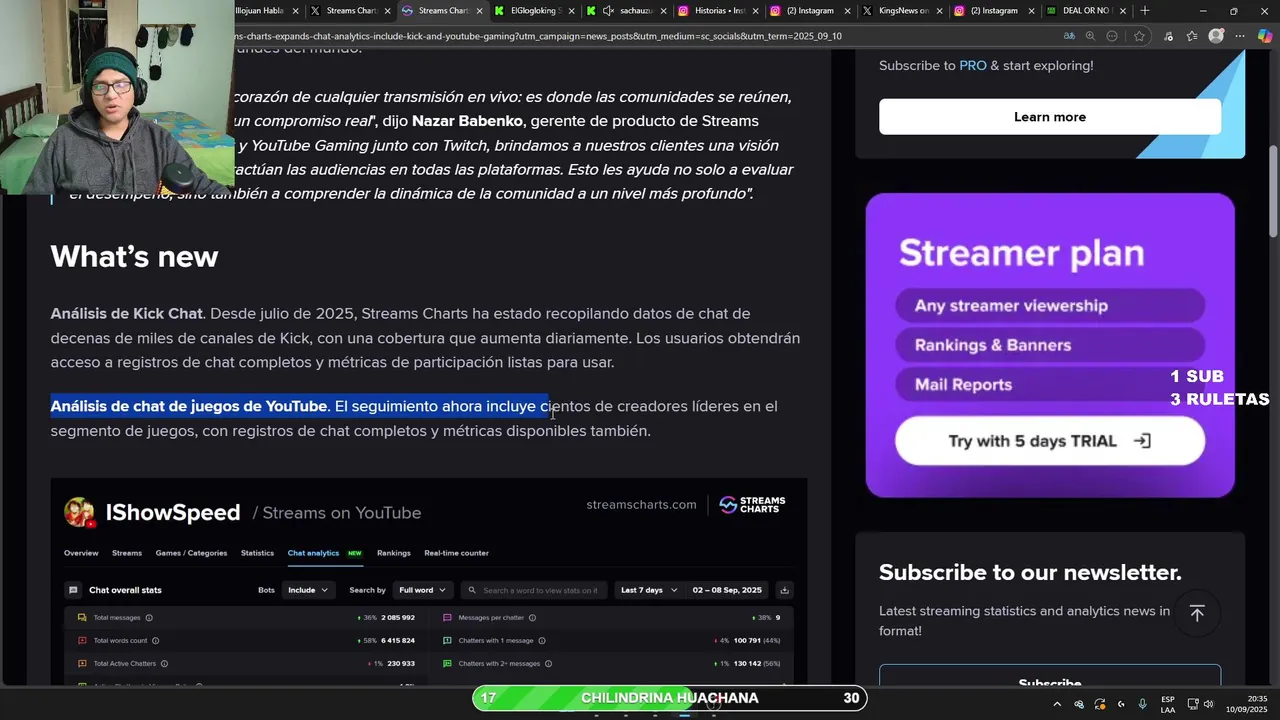Click the info icon next to Total messages

pos(149,618)
